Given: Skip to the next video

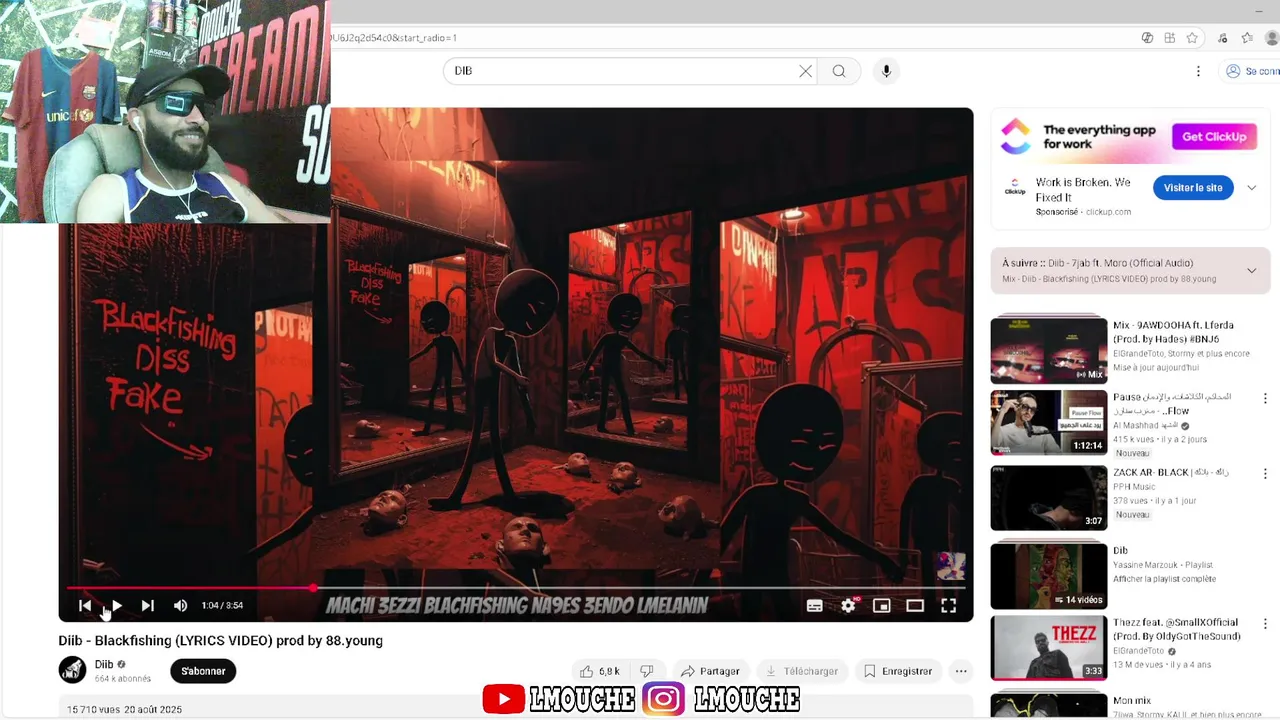Looking at the screenshot, I should coord(148,605).
